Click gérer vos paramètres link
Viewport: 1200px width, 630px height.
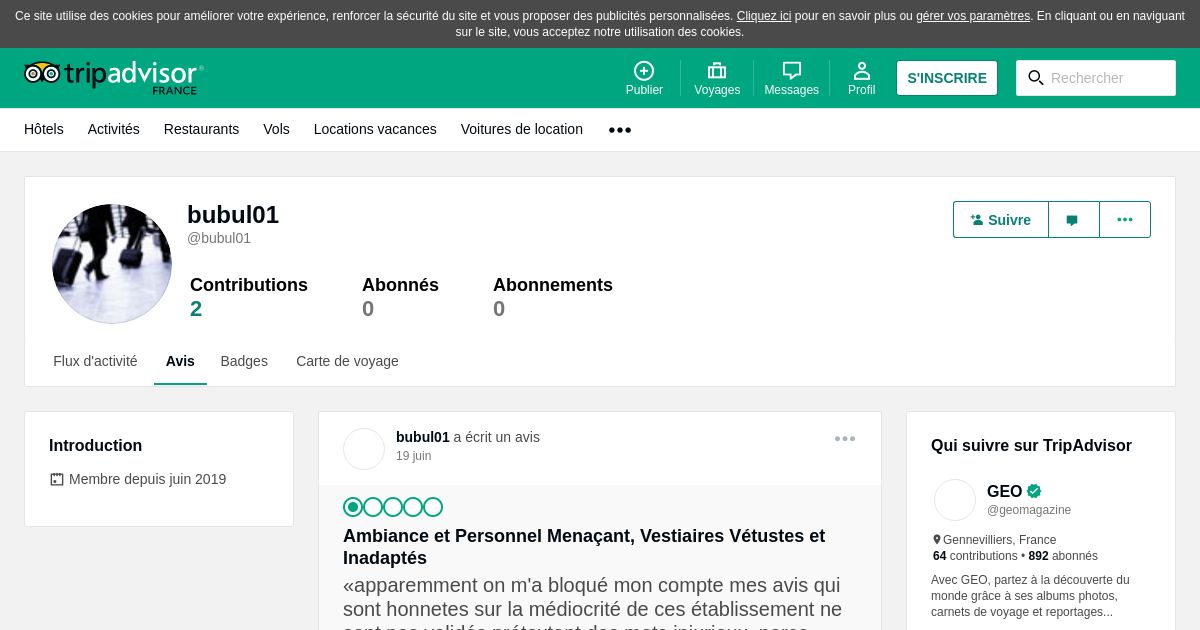tap(973, 16)
